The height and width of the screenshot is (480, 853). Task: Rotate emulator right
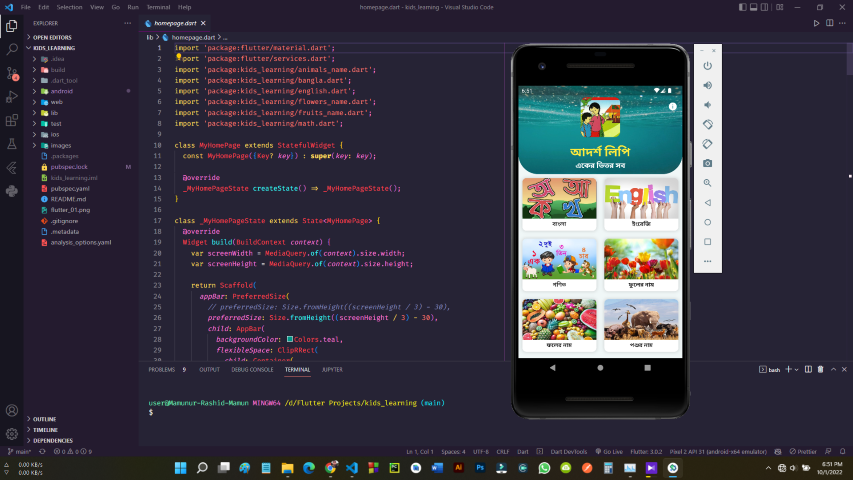pos(707,144)
